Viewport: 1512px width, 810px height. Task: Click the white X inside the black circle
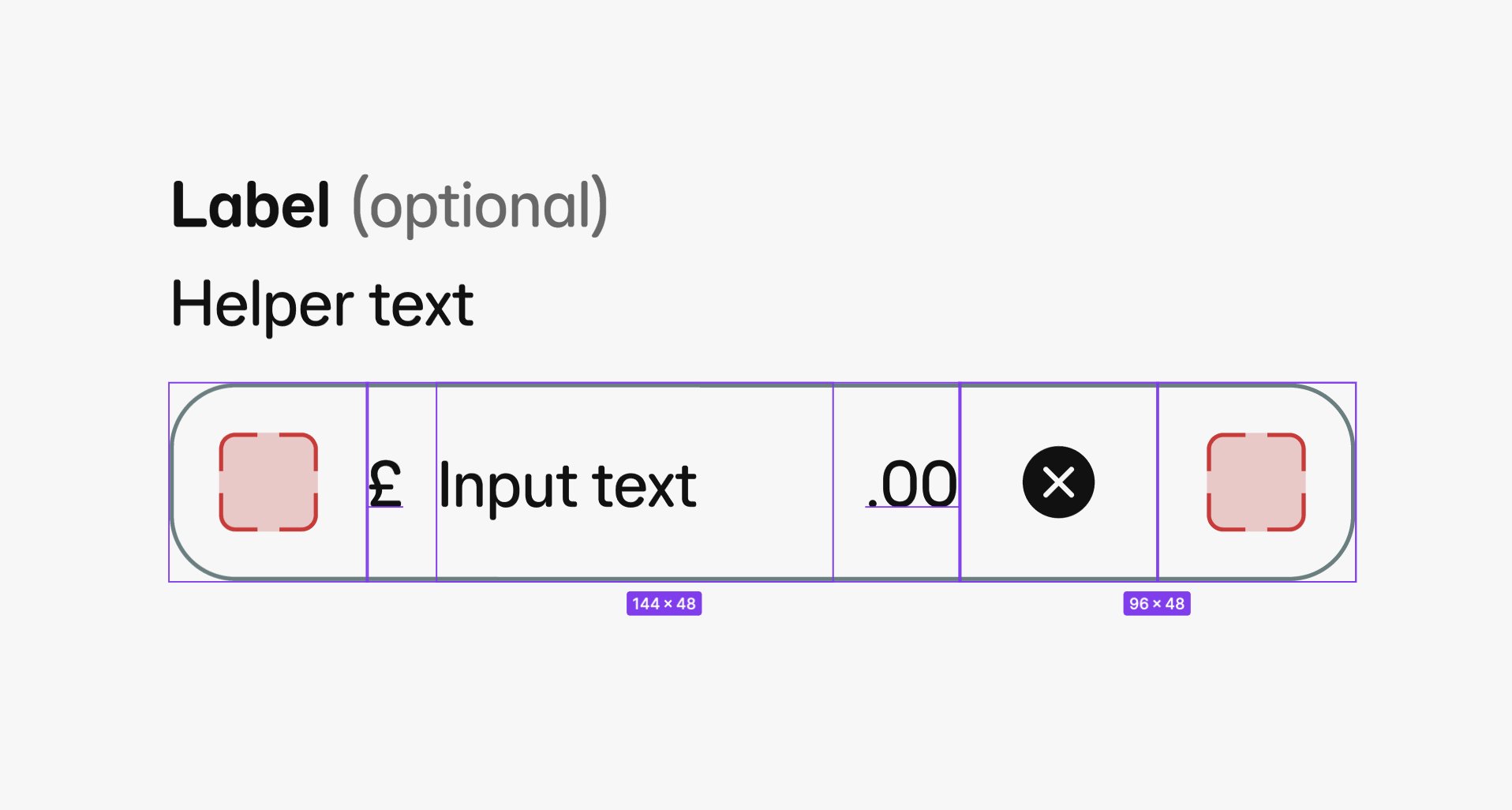tap(1058, 482)
